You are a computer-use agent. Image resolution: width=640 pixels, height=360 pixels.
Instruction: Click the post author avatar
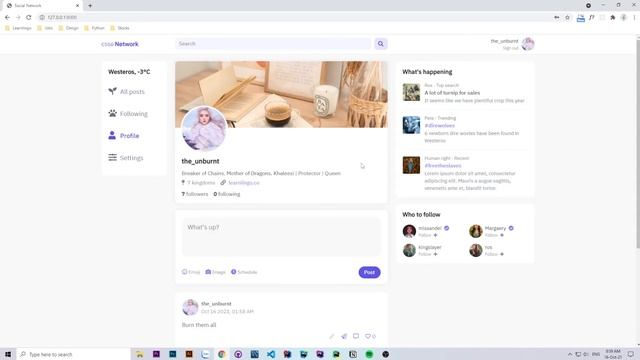[190, 307]
